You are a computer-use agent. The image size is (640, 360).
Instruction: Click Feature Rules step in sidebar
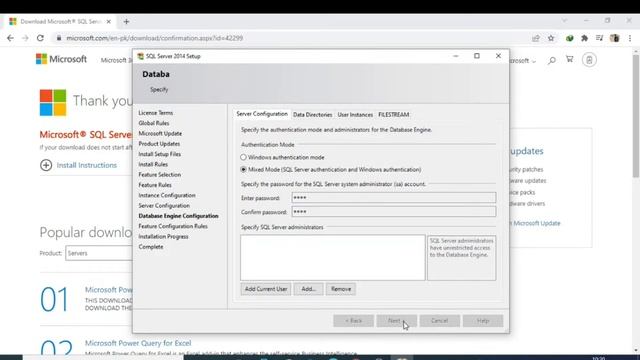click(155, 185)
